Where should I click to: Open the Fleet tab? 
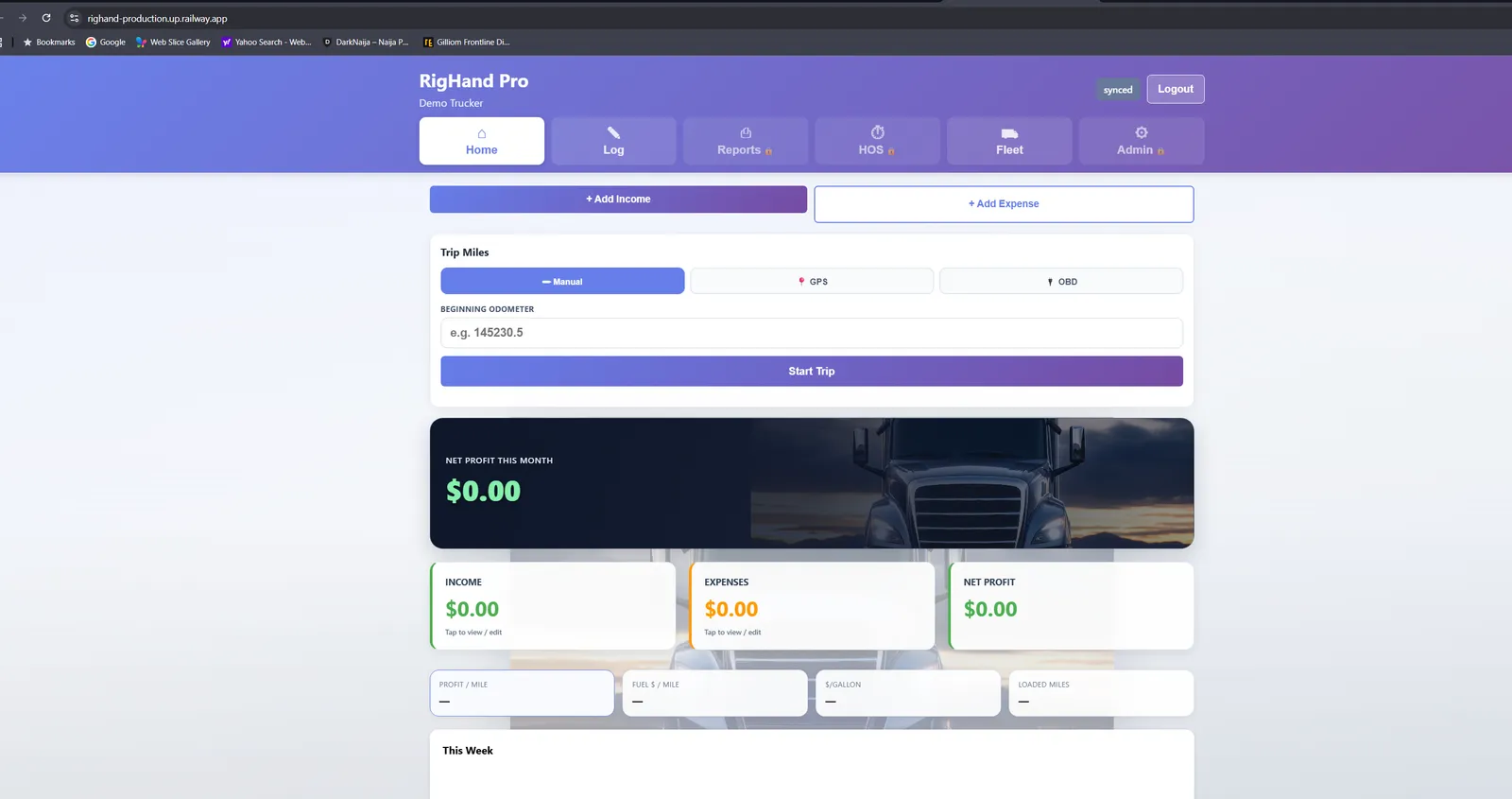[x=1009, y=141]
